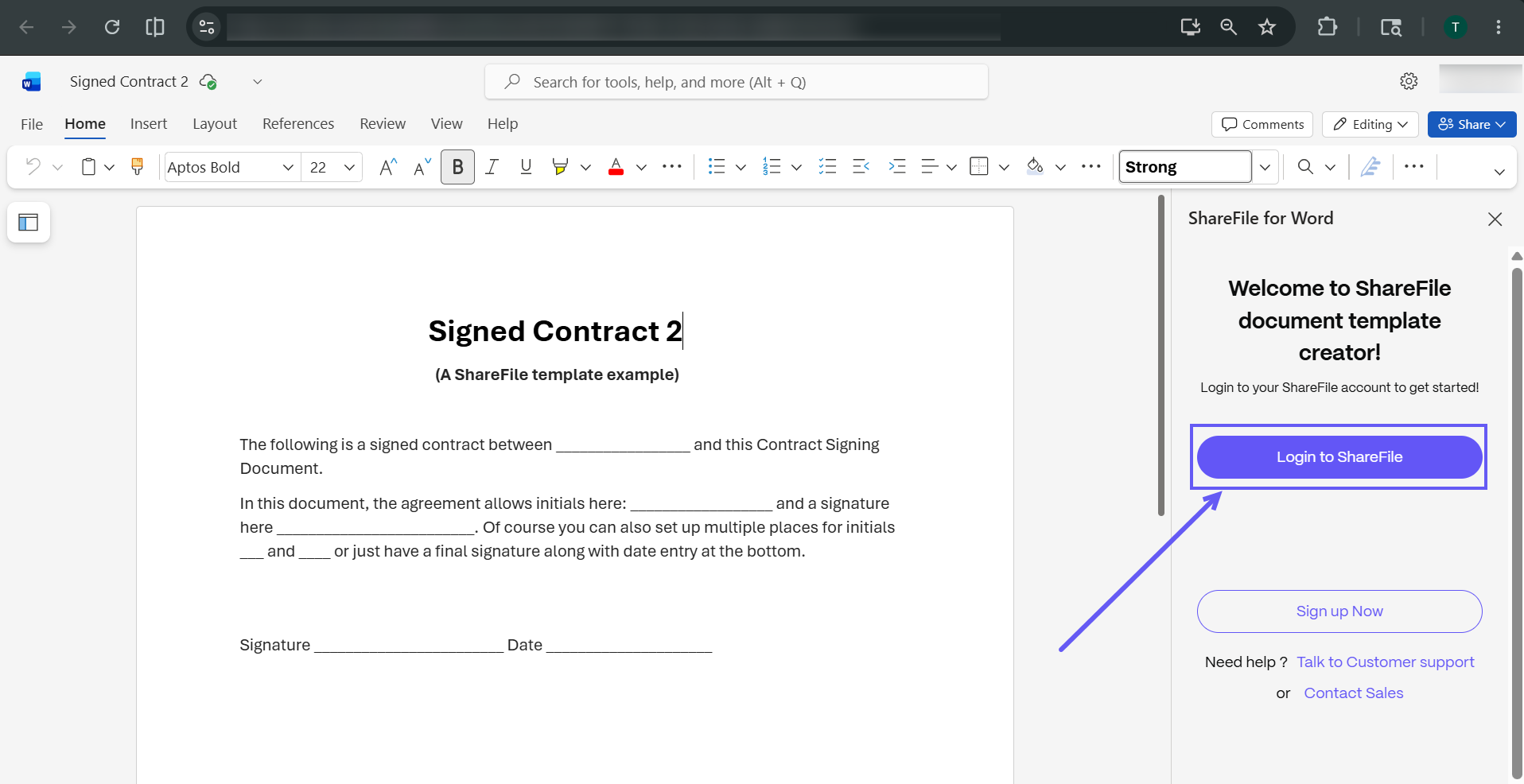Image resolution: width=1524 pixels, height=784 pixels.
Task: Select the Format Painter icon
Action: [x=138, y=167]
